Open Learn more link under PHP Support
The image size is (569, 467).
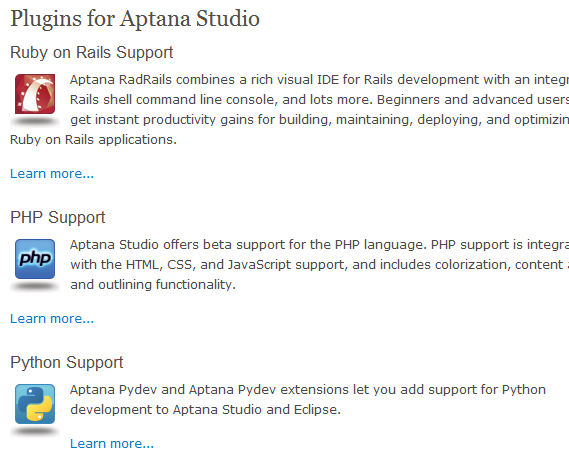[x=52, y=319]
